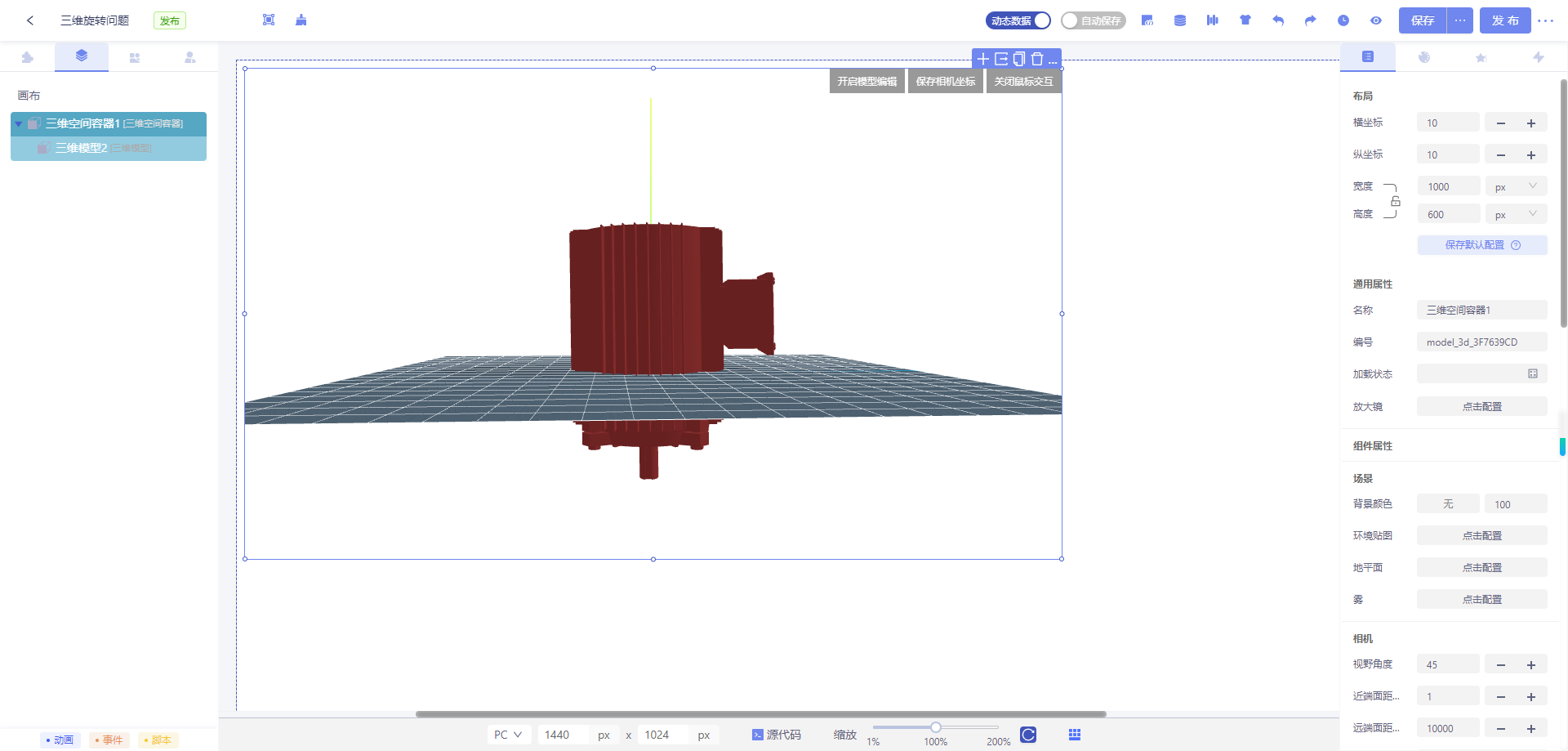The width and height of the screenshot is (1568, 751).
Task: Open the width unit px dropdown
Action: coord(1516,186)
